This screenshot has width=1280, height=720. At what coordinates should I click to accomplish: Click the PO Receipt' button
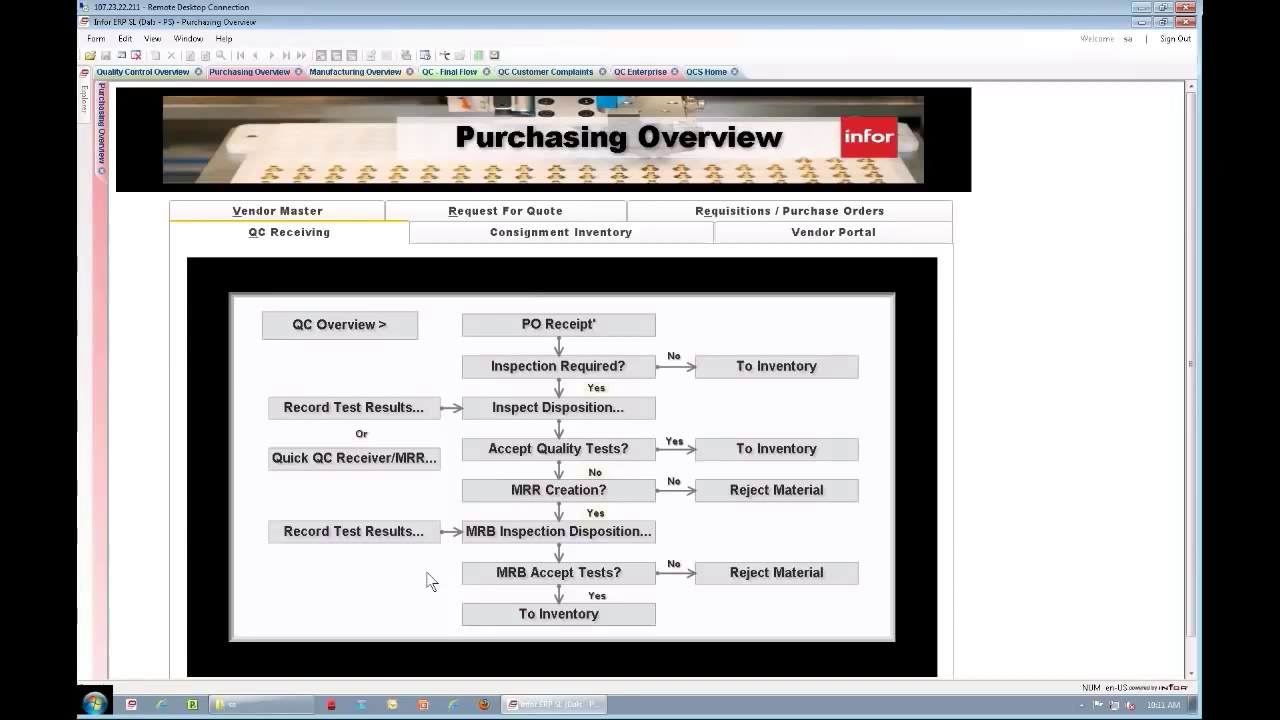click(558, 324)
